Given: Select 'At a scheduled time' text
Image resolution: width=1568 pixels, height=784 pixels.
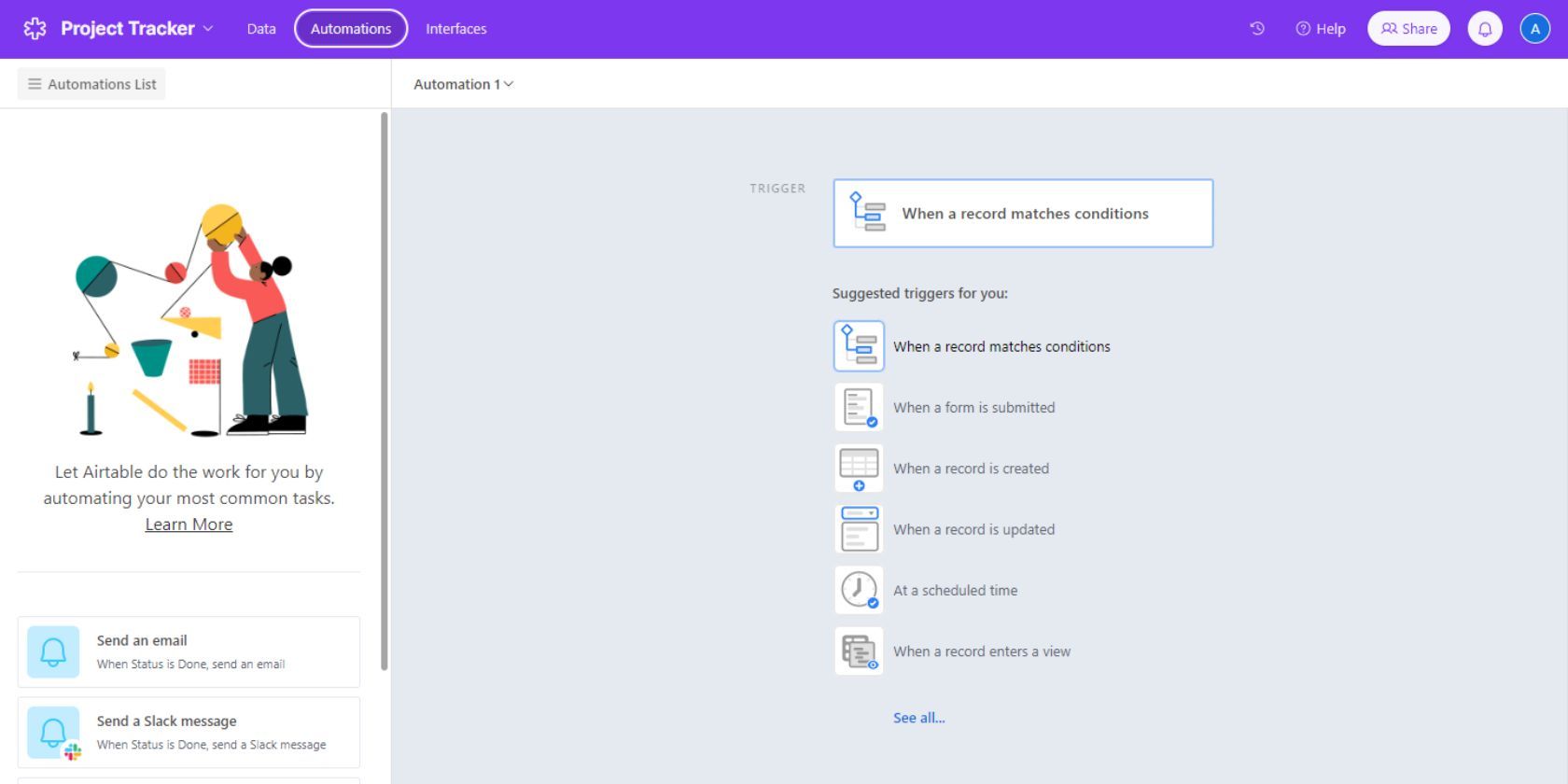Looking at the screenshot, I should 956,590.
